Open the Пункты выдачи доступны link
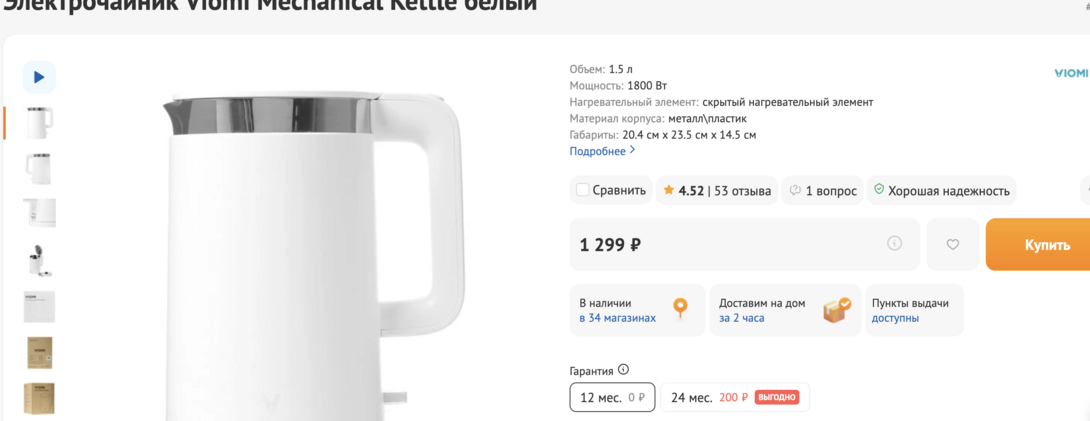 pos(894,318)
